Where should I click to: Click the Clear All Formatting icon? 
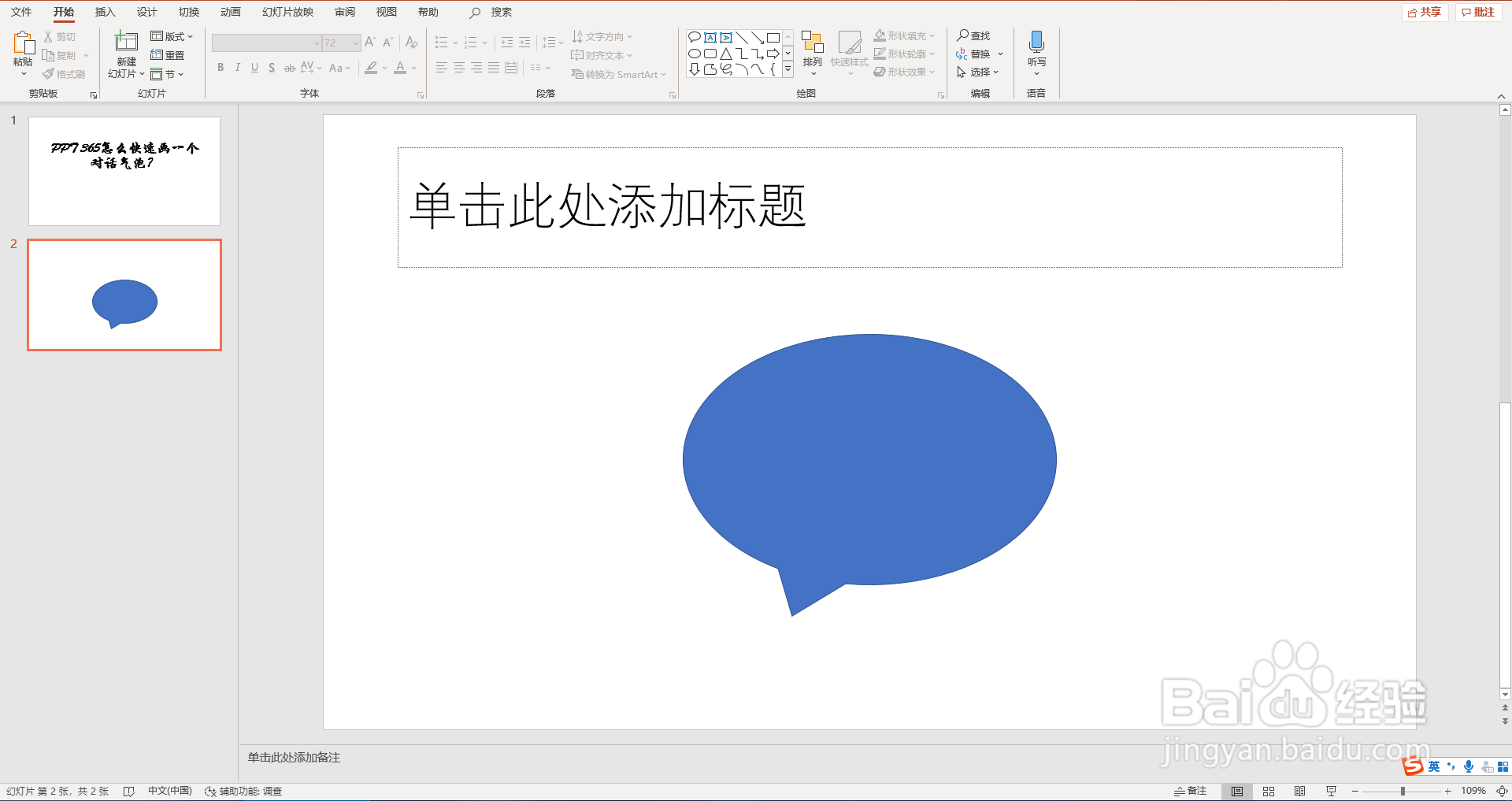[411, 43]
